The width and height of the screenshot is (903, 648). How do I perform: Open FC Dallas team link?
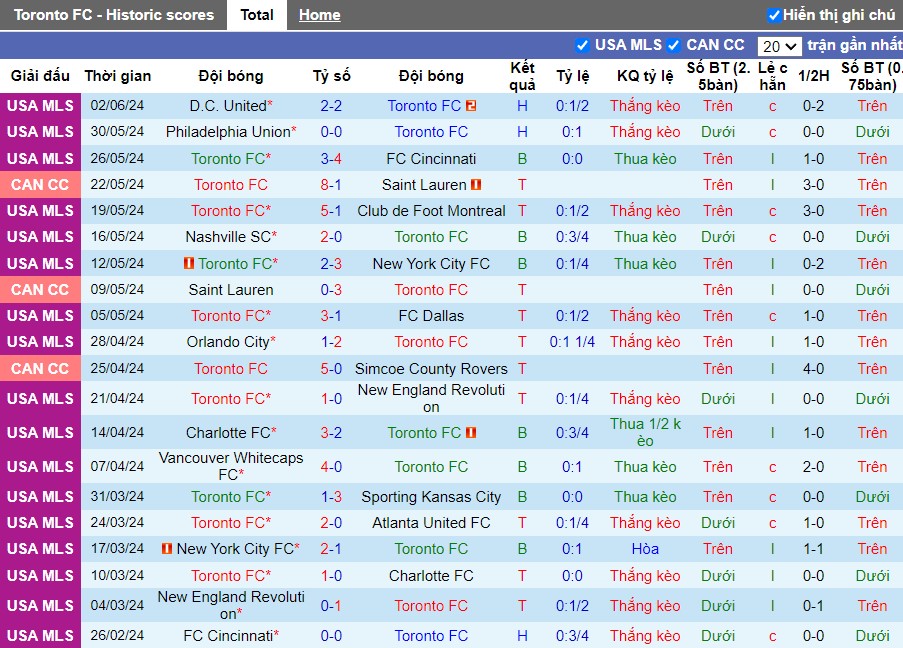tap(431, 316)
